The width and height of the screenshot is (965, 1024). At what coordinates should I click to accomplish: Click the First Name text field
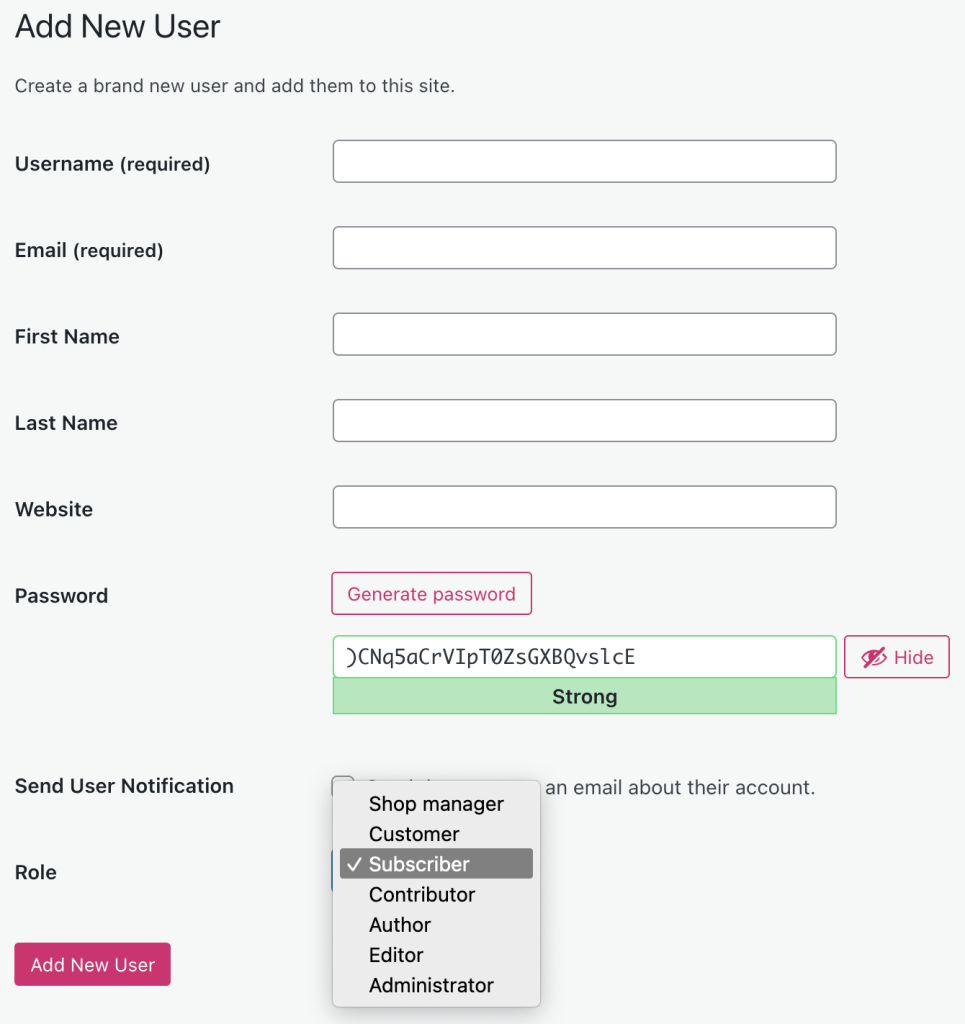(x=584, y=335)
